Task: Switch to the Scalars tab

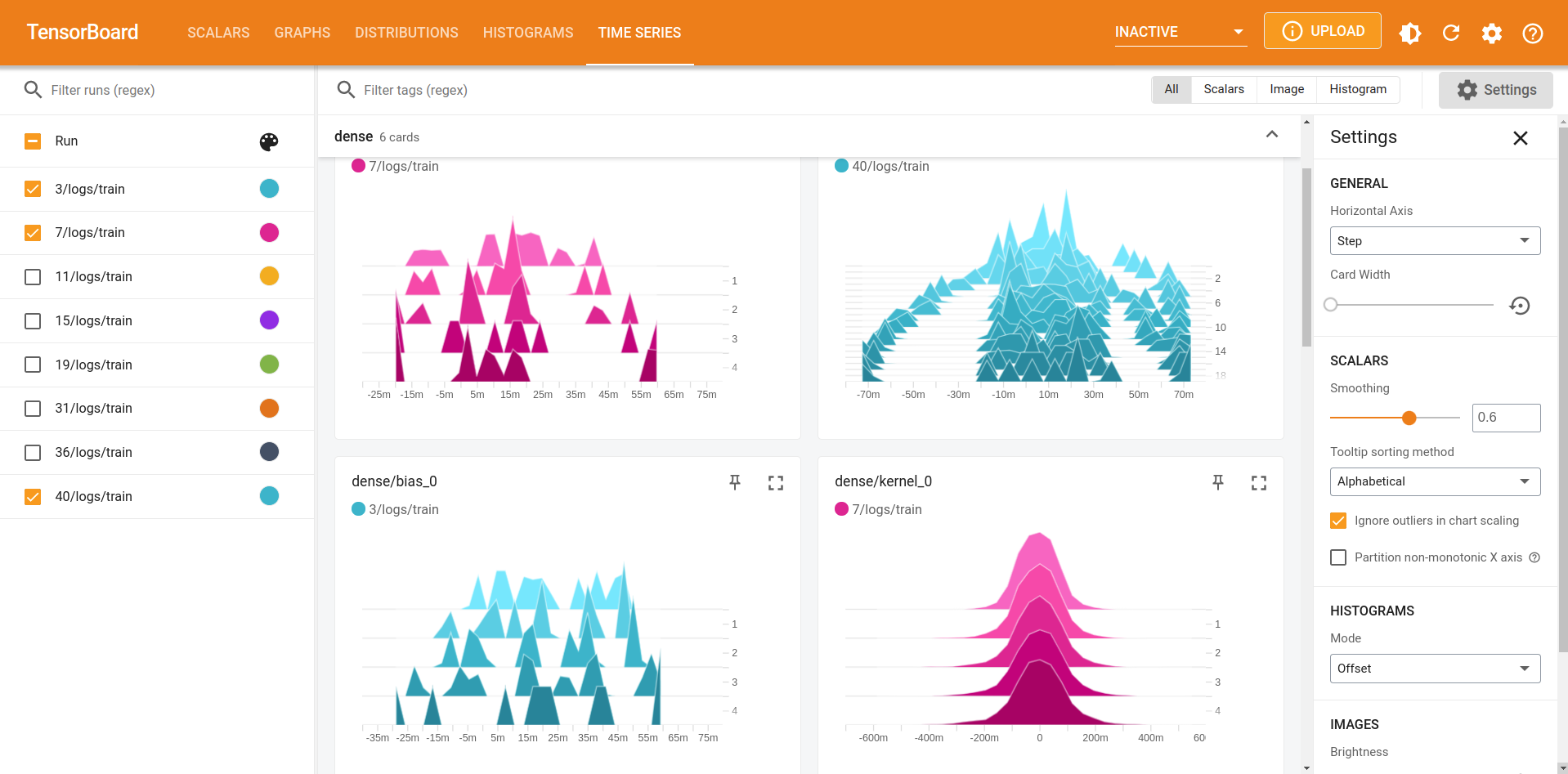Action: tap(218, 33)
